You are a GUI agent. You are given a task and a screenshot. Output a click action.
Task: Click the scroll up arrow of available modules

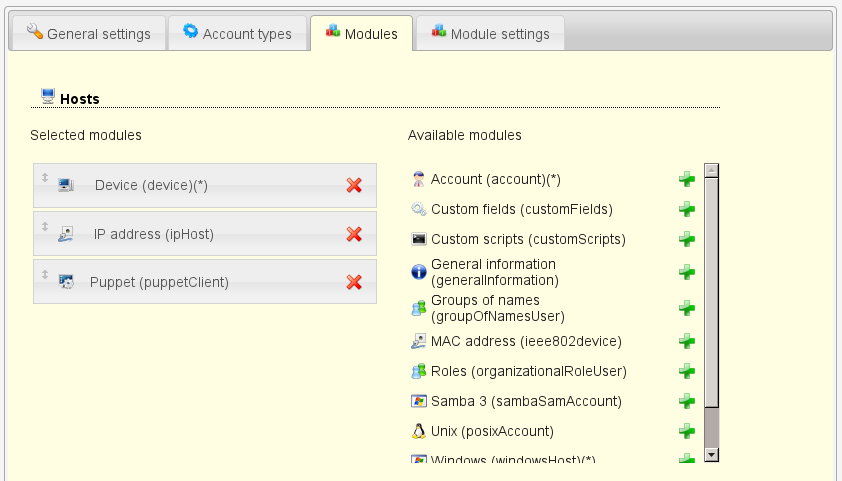tap(712, 171)
